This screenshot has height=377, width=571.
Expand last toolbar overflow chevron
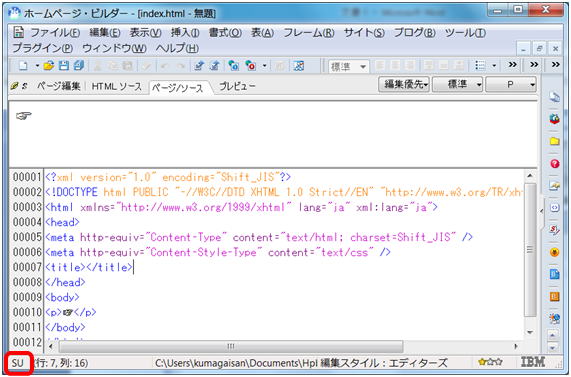(555, 65)
